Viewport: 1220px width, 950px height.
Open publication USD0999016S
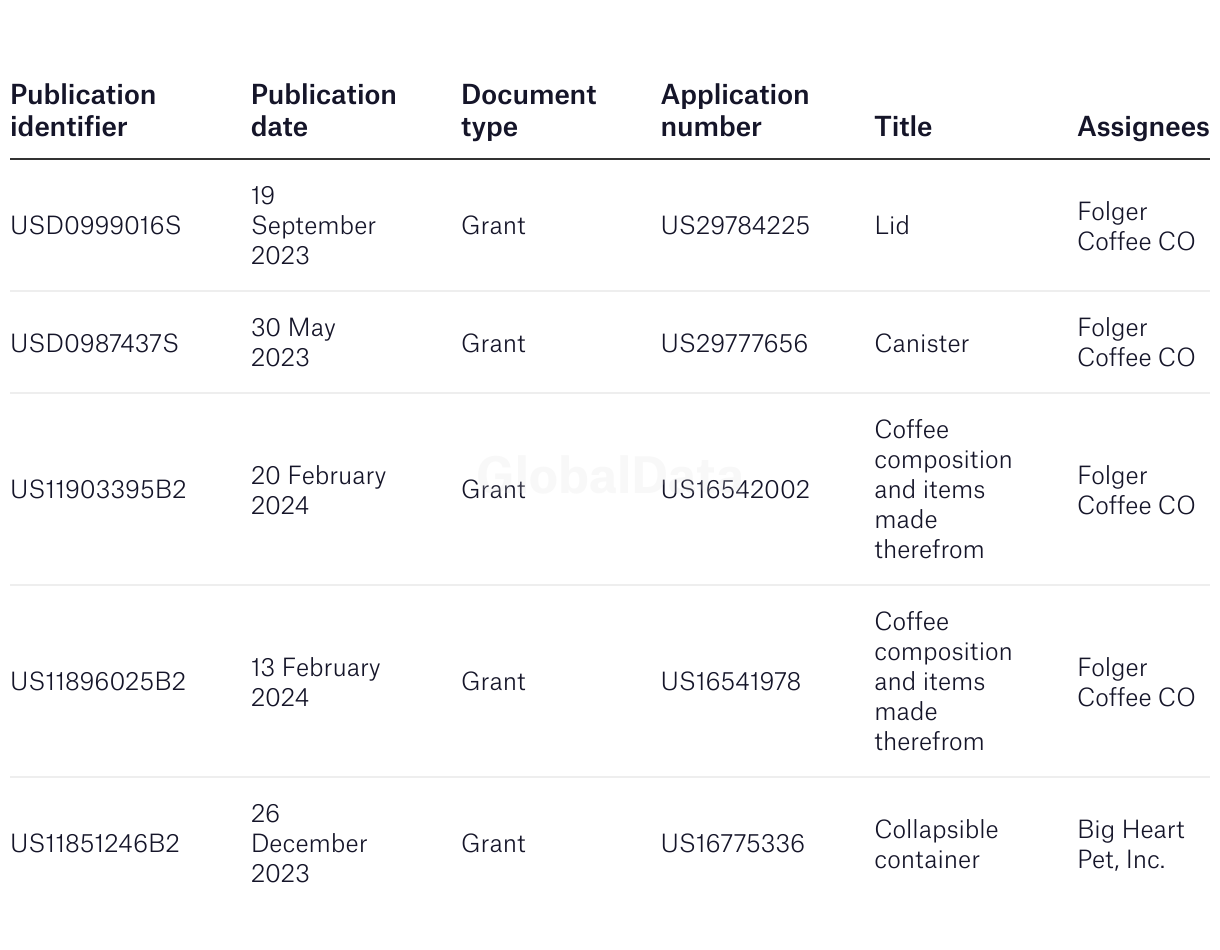(x=95, y=226)
